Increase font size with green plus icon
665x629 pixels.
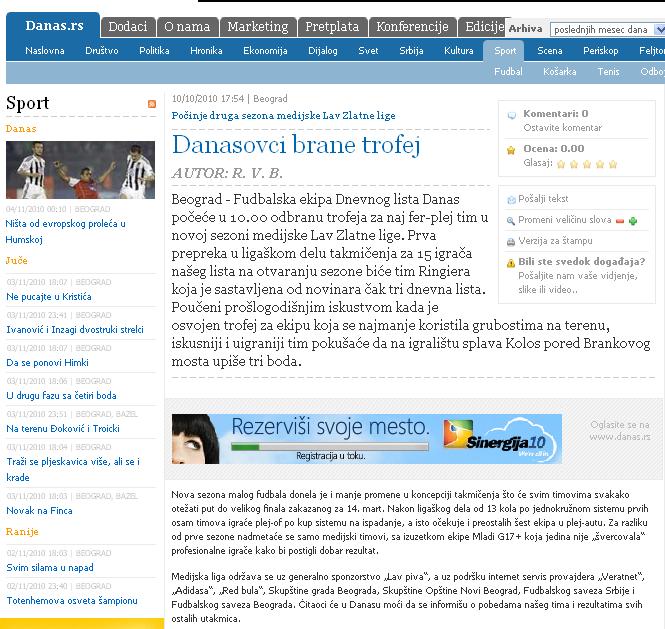point(633,221)
